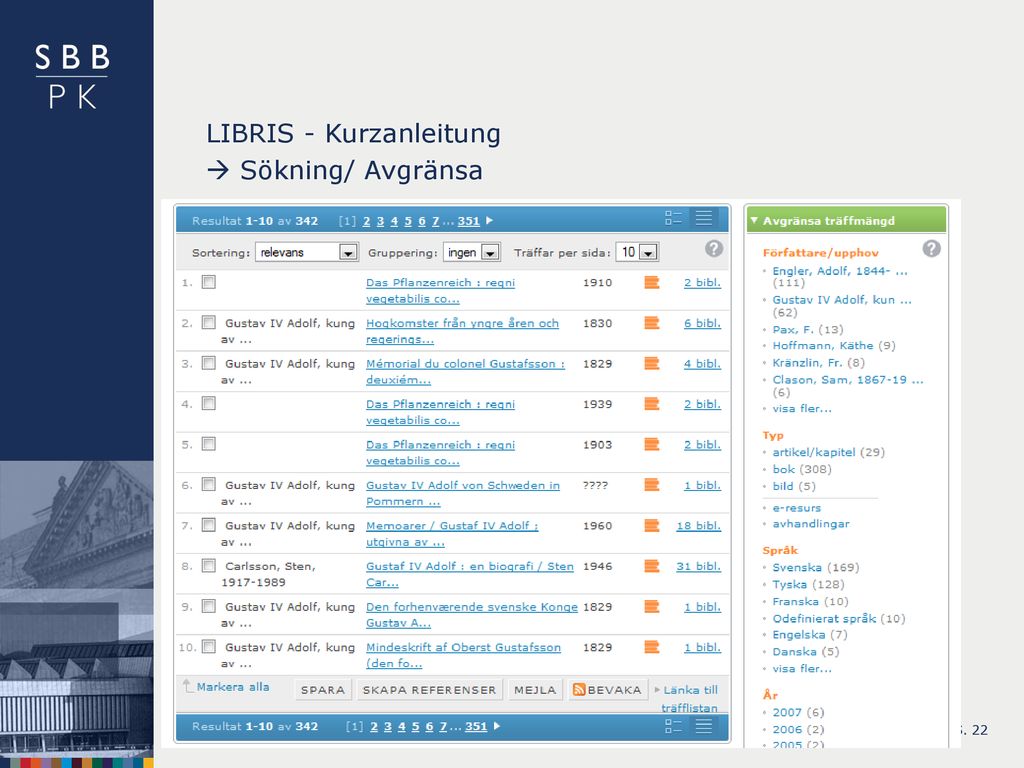The width and height of the screenshot is (1024, 768).
Task: Select compact list view in bottom results bar
Action: point(703,726)
